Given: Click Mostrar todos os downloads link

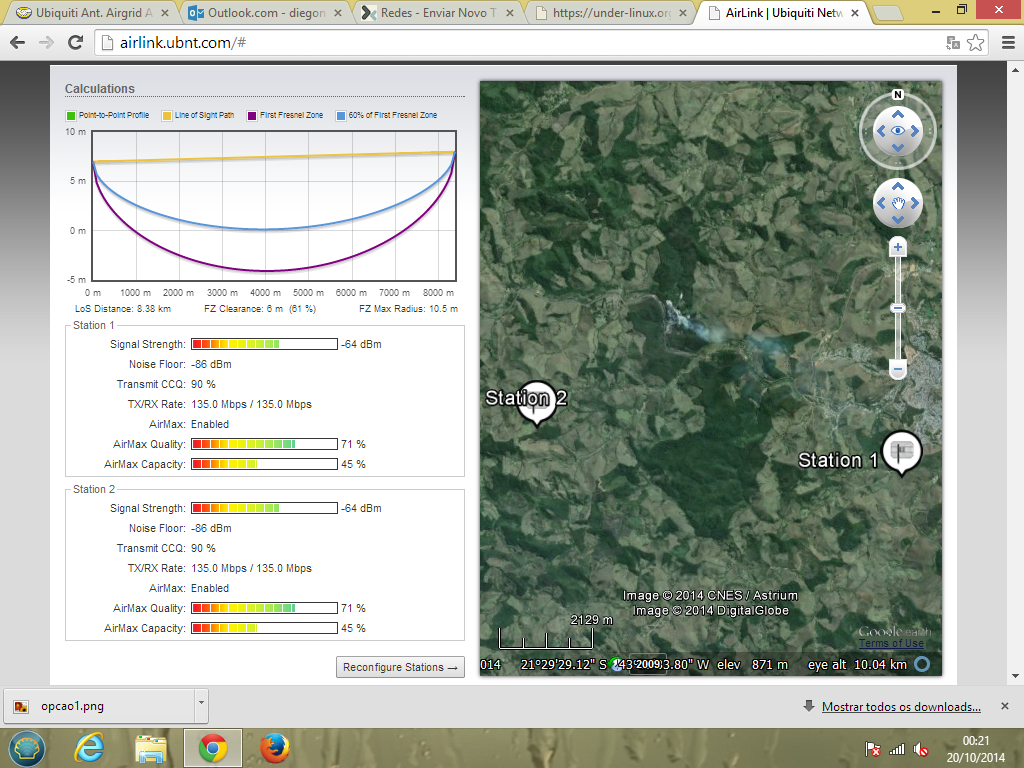Looking at the screenshot, I should coord(901,707).
